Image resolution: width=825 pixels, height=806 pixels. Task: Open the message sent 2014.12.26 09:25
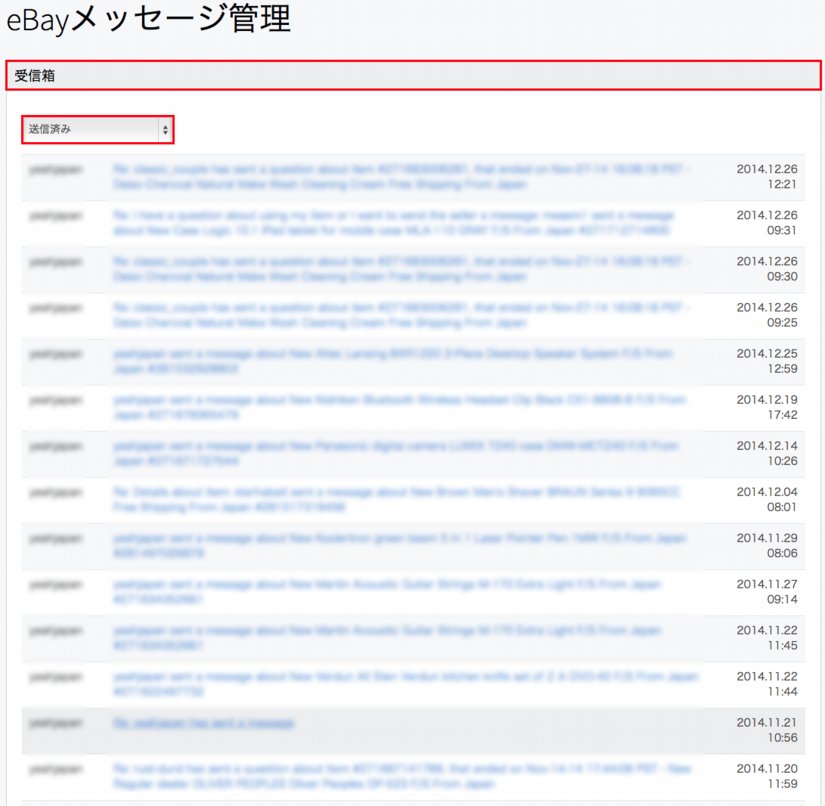pos(400,315)
